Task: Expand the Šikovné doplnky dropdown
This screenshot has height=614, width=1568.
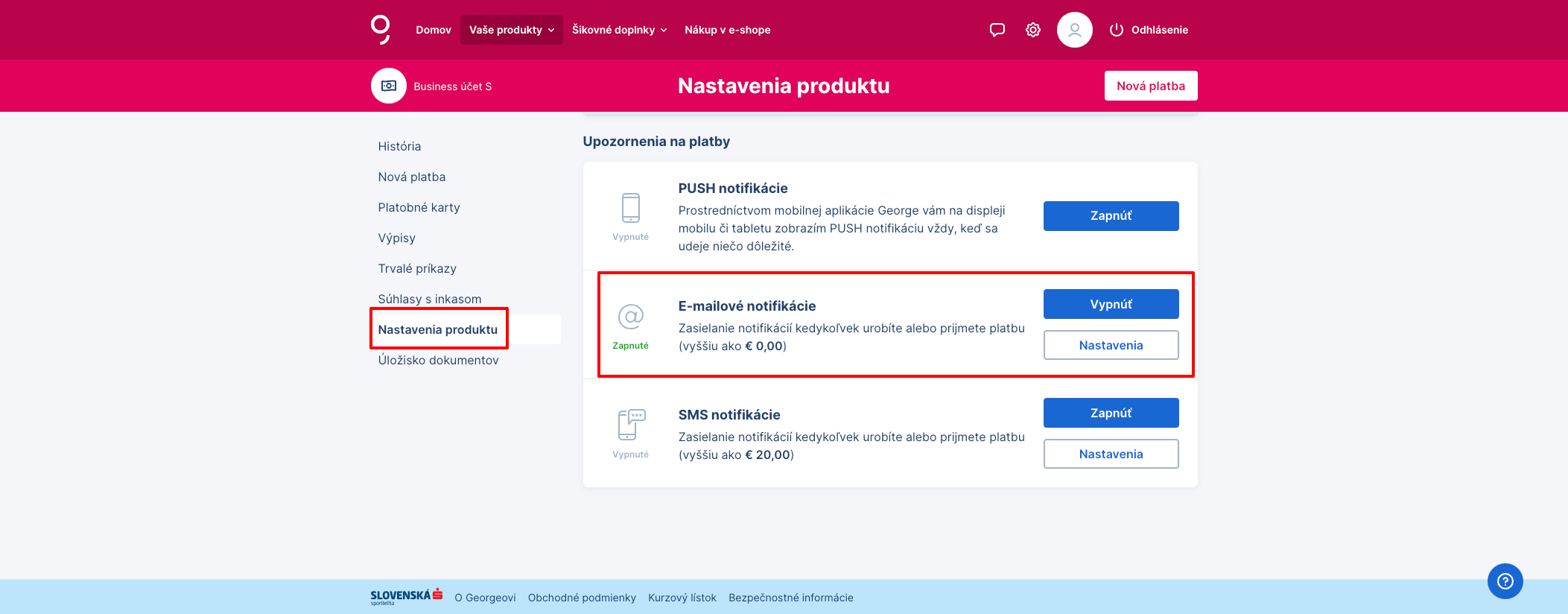Action: (x=620, y=30)
